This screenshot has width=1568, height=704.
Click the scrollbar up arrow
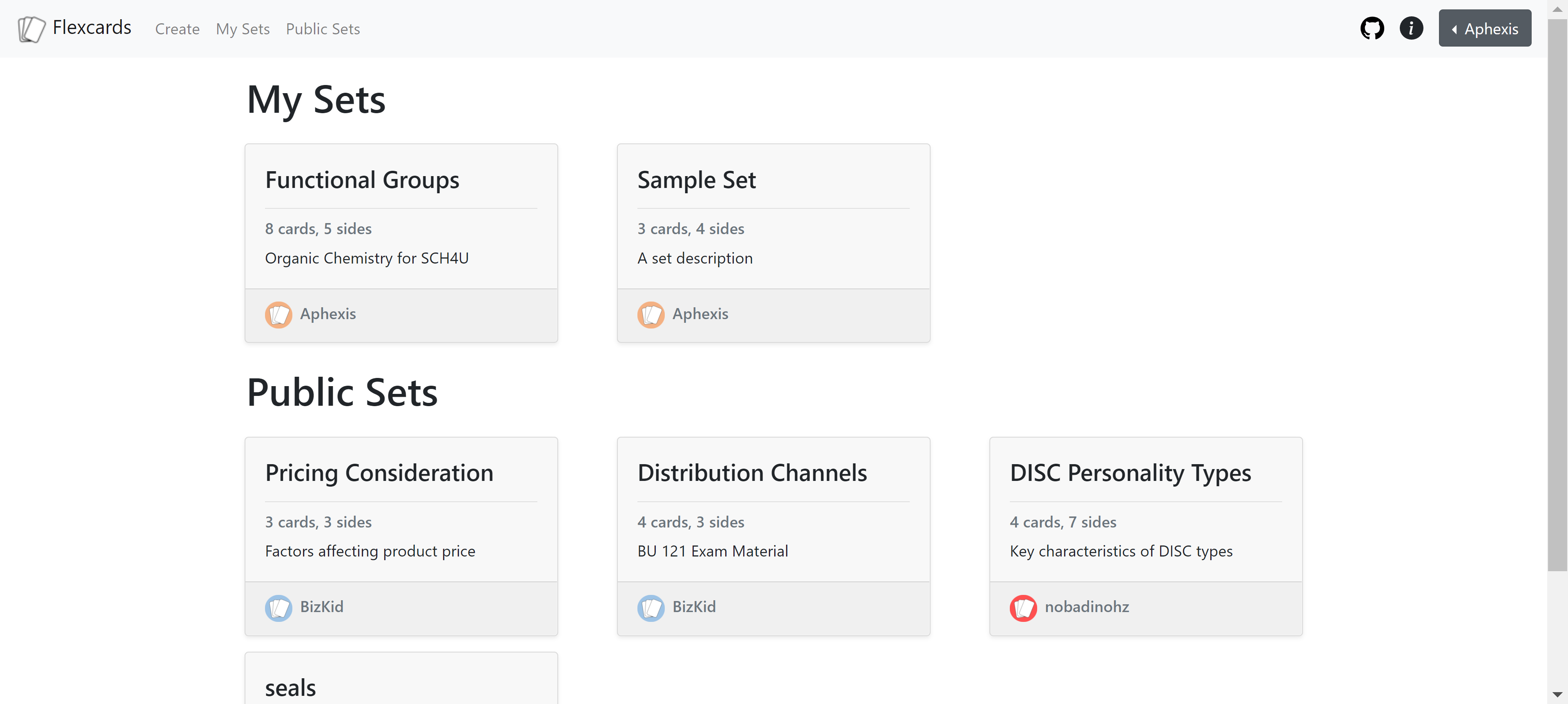(1557, 9)
